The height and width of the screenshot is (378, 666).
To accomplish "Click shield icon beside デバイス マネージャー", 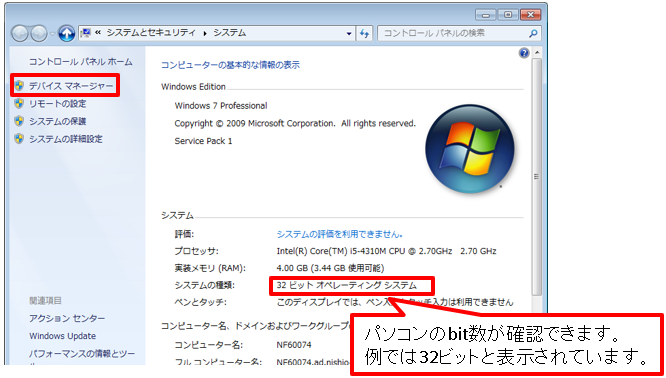I will pyautogui.click(x=19, y=86).
